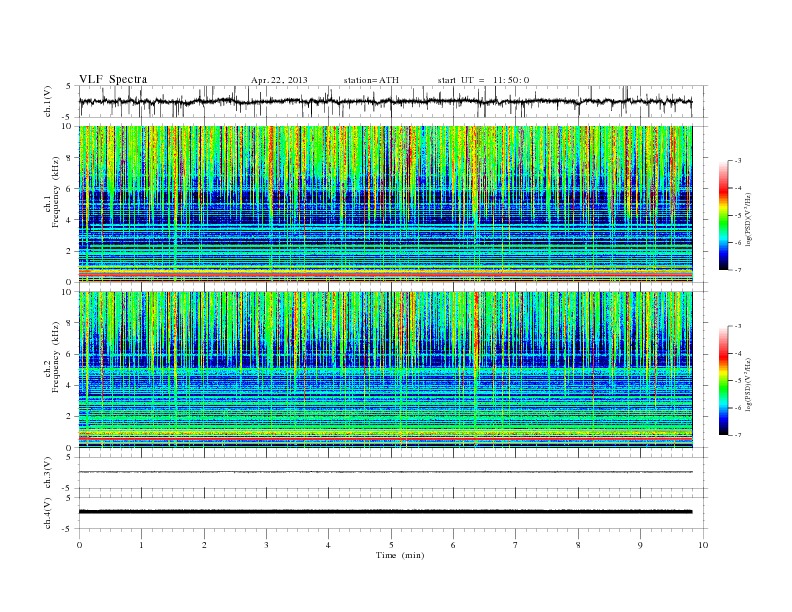Click the ch.2 color bar 'log(PSD)(V²/Hz)' label
The image size is (792, 612).
(748, 384)
